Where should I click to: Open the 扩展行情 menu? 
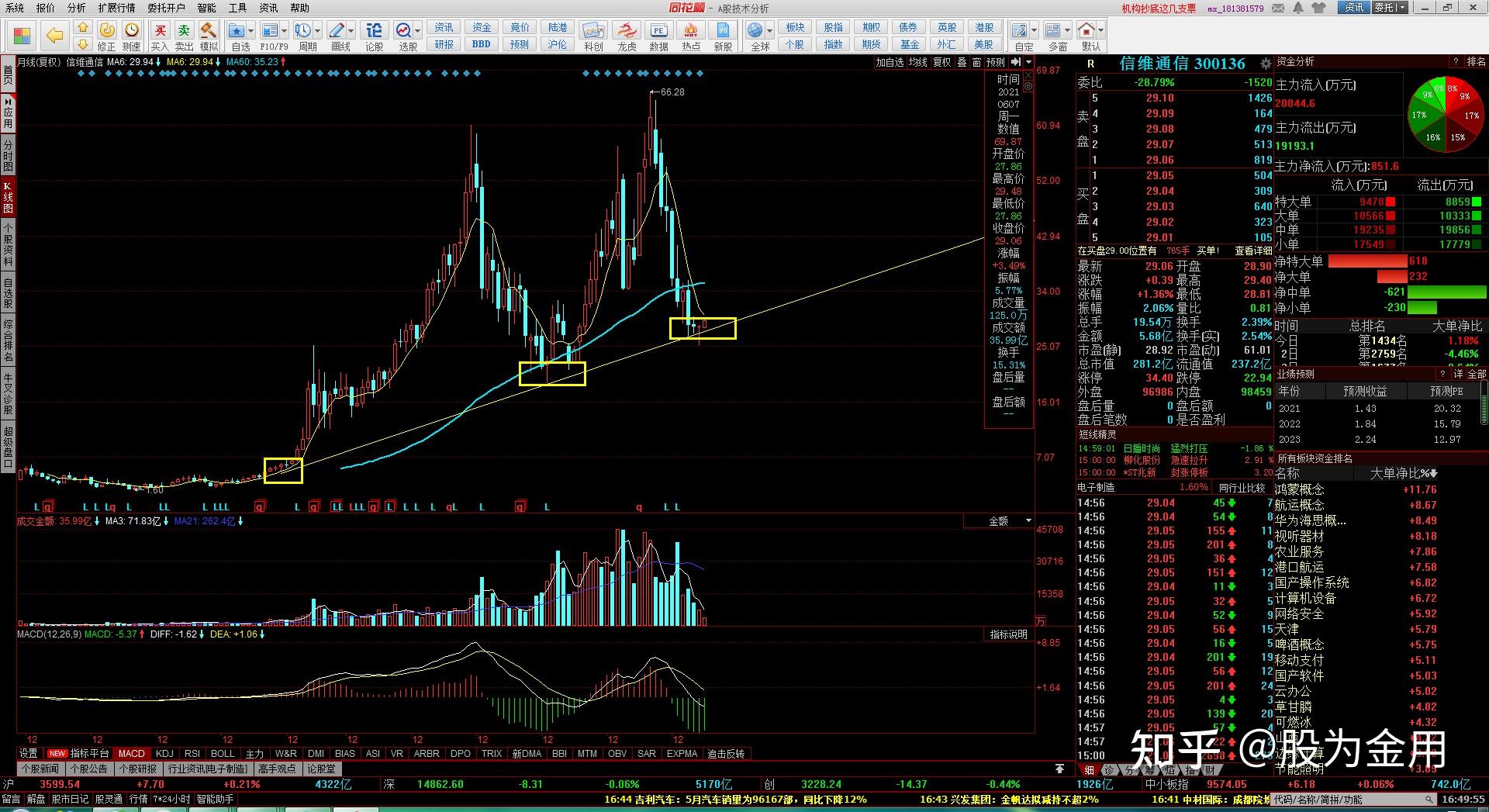pyautogui.click(x=116, y=8)
